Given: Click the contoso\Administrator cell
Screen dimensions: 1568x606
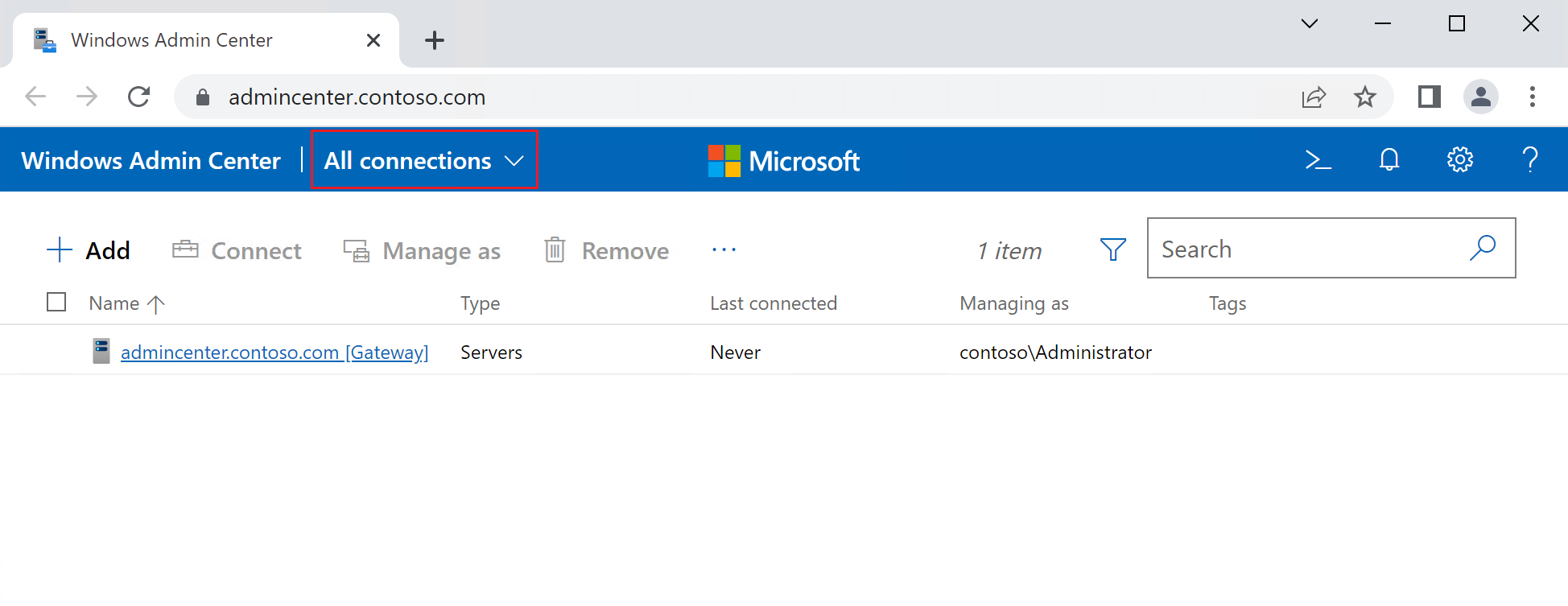Looking at the screenshot, I should (x=1055, y=352).
